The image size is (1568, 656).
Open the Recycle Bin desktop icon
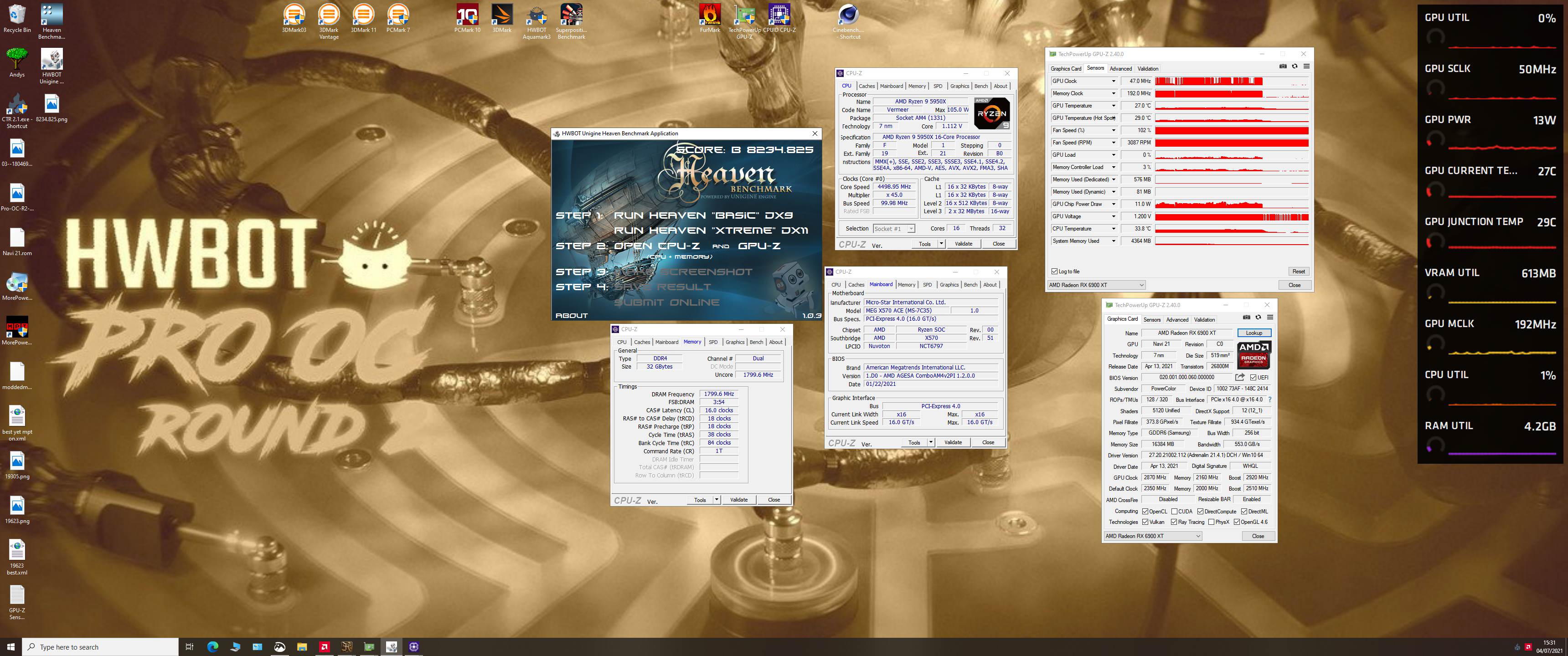[x=17, y=19]
